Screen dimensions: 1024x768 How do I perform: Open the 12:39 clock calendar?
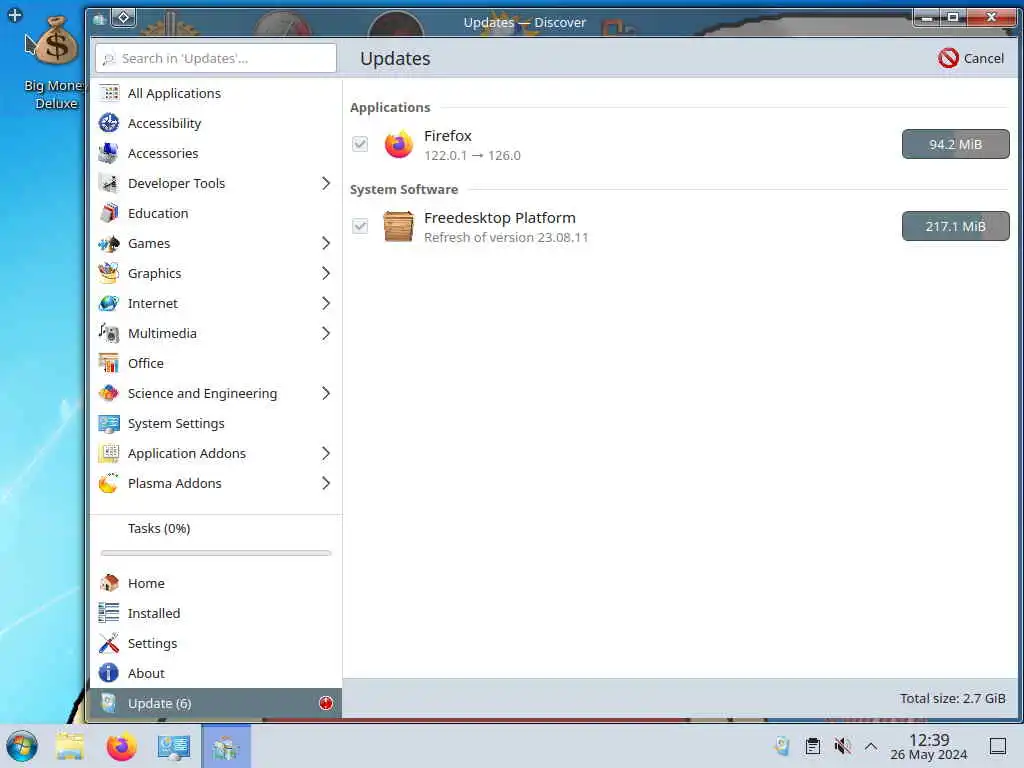[929, 746]
